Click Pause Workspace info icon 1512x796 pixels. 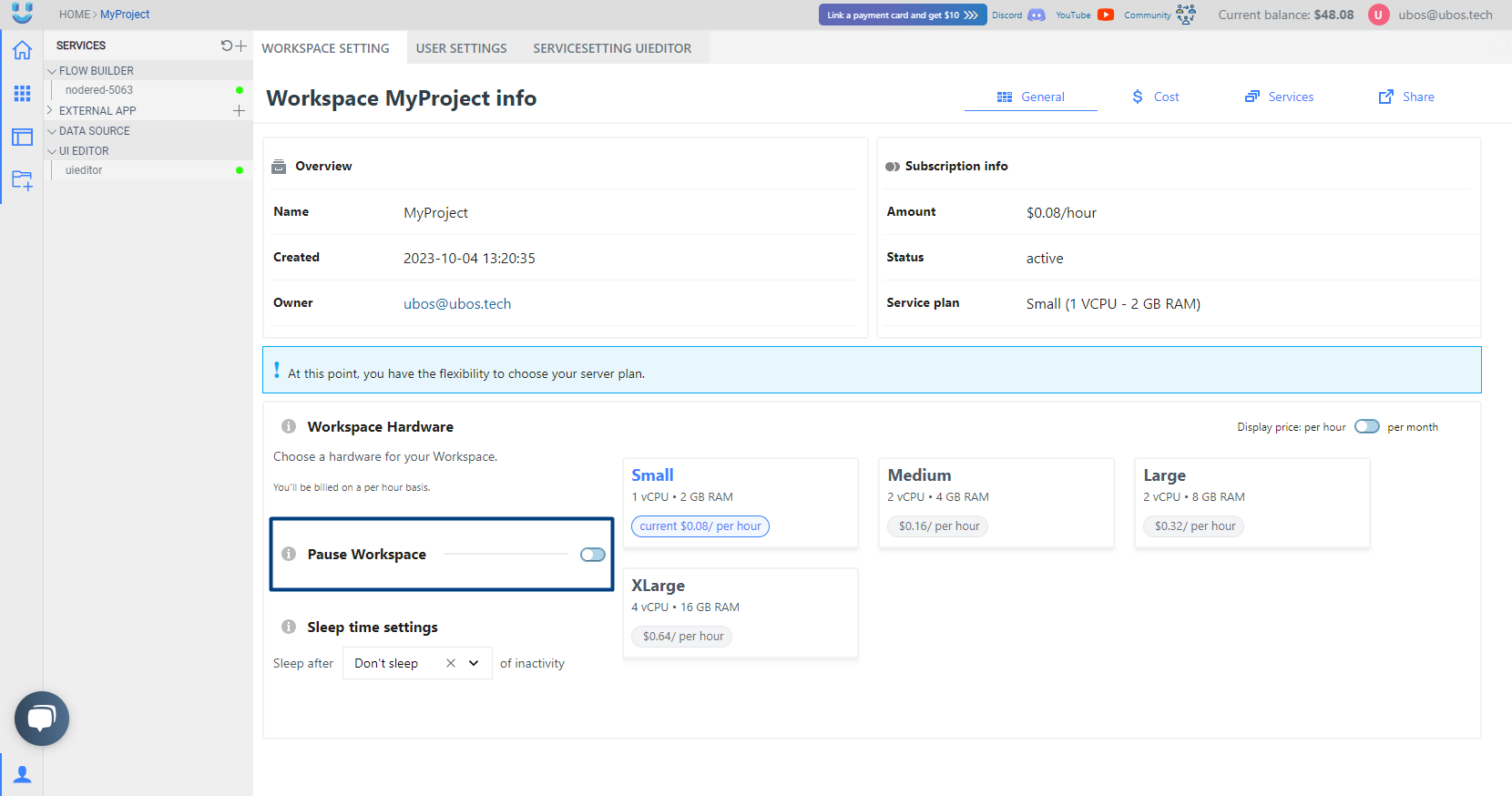click(289, 554)
